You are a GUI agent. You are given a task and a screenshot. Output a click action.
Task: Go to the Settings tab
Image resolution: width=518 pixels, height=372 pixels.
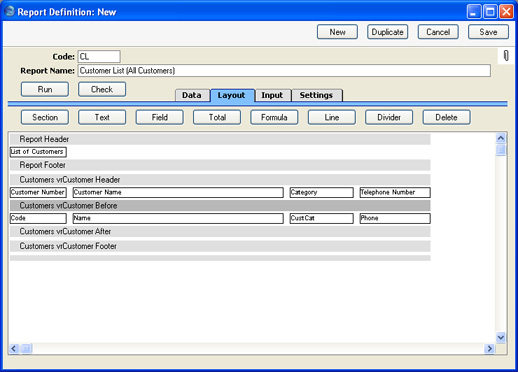[317, 95]
